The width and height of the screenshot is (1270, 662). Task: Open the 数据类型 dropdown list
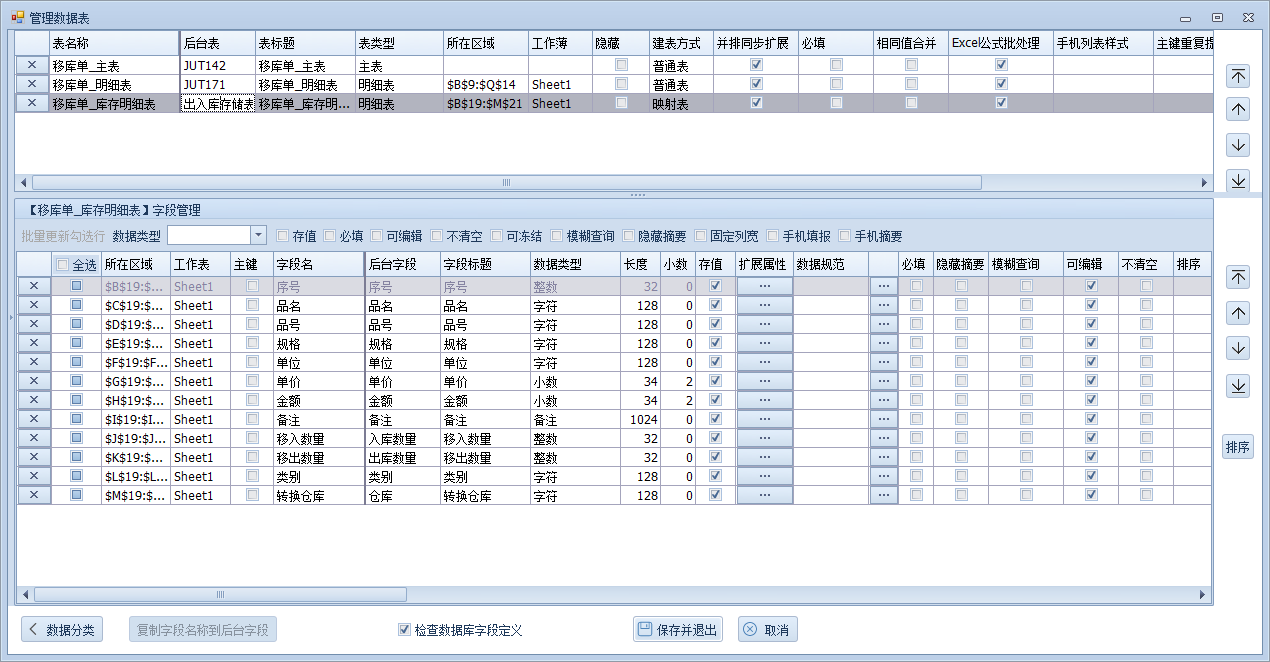pos(258,235)
